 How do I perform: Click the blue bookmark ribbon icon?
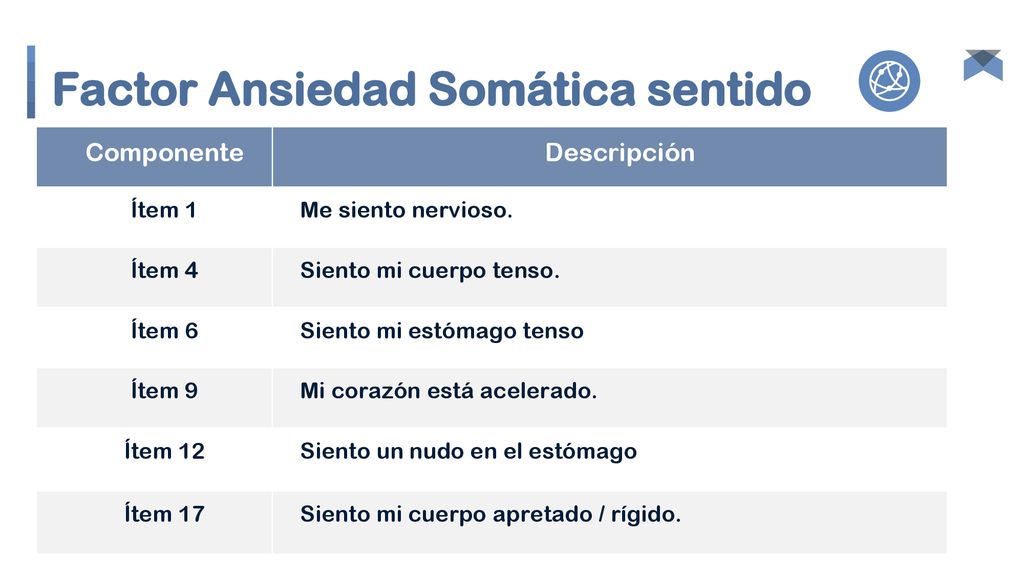tap(983, 65)
